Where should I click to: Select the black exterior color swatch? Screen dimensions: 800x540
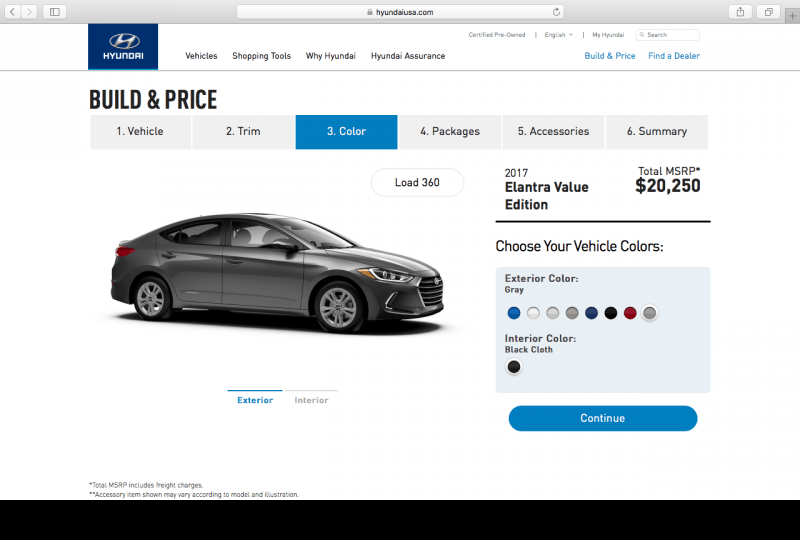pyautogui.click(x=611, y=313)
